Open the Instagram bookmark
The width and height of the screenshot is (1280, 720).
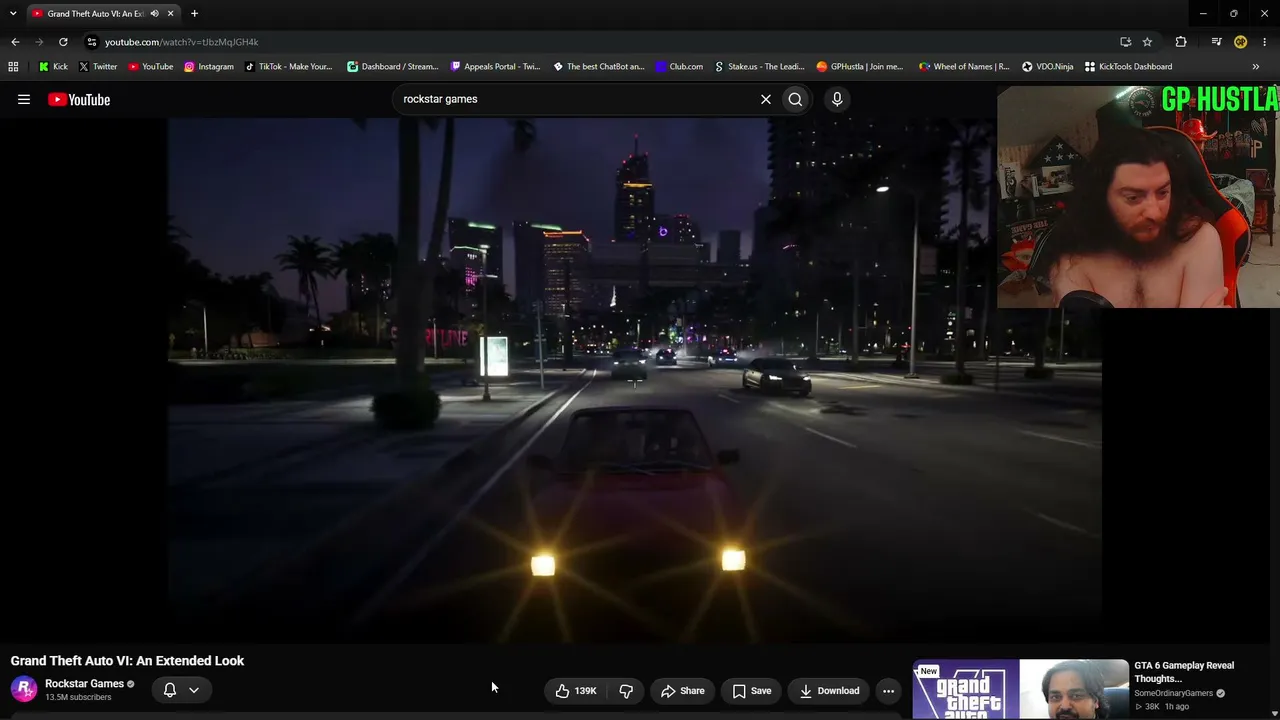pyautogui.click(x=208, y=67)
